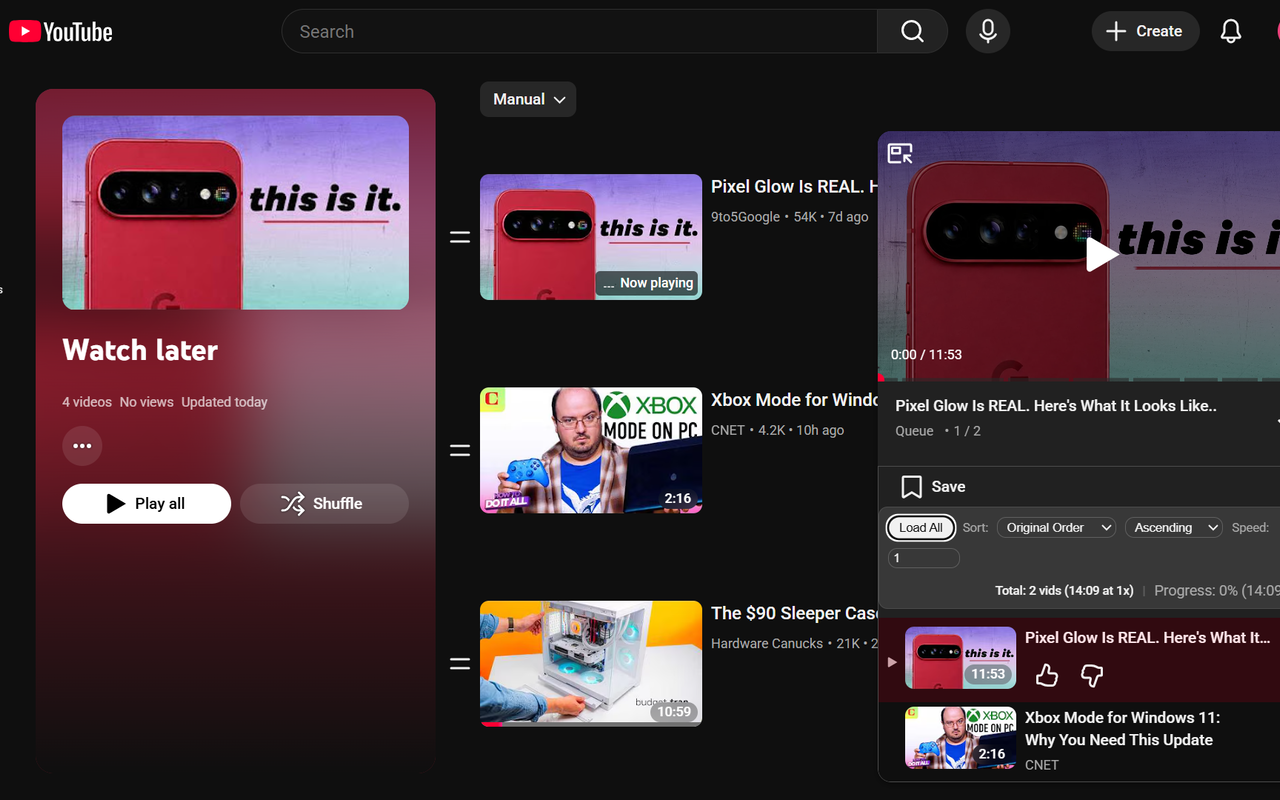This screenshot has height=800, width=1280.
Task: Click the Total: 2 vids text
Action: (x=1064, y=591)
